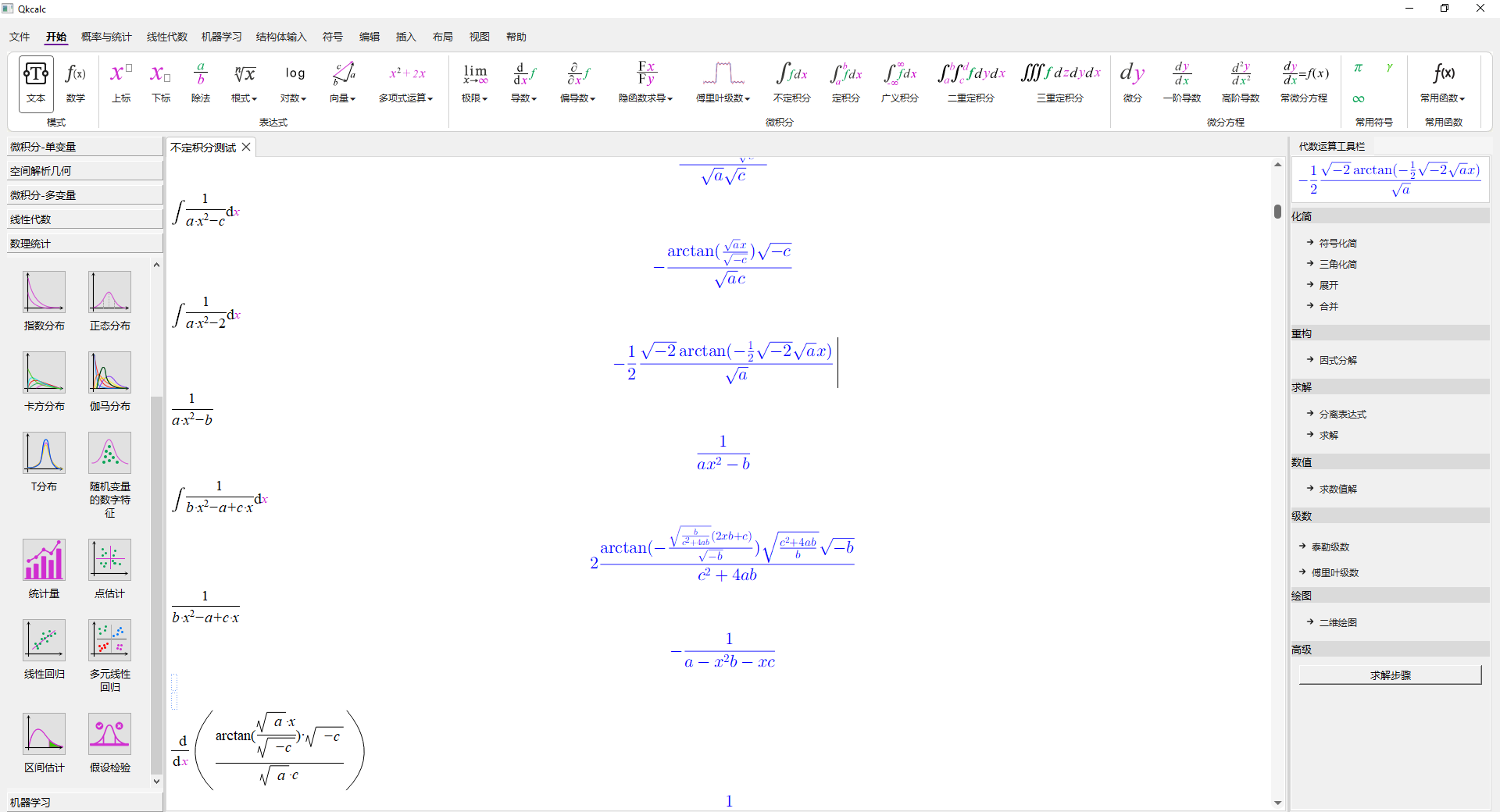The width and height of the screenshot is (1500, 812).
Task: Insert a fraction using 除法
Action: [x=201, y=83]
